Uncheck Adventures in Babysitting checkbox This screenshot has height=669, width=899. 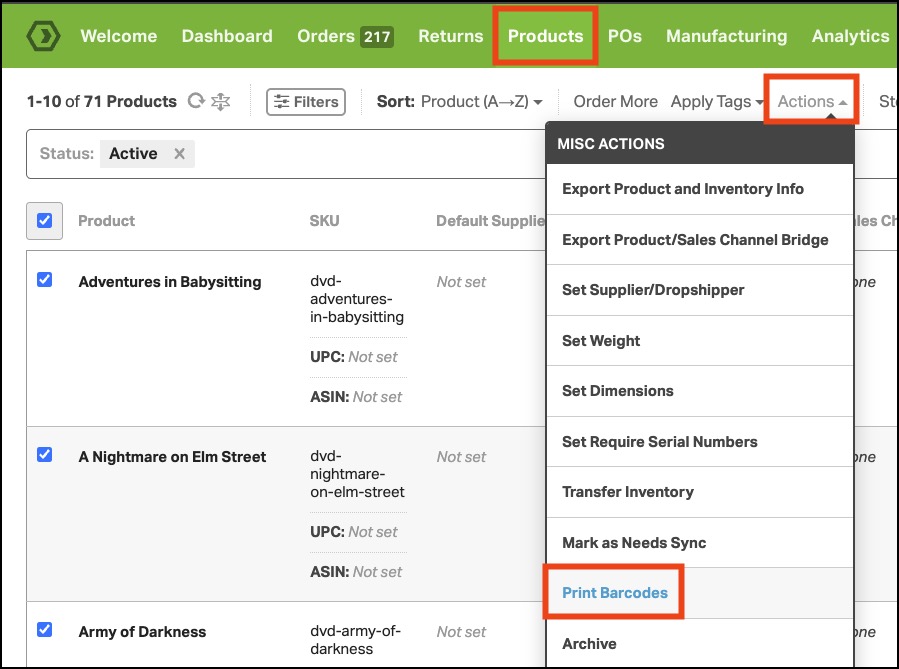click(44, 280)
